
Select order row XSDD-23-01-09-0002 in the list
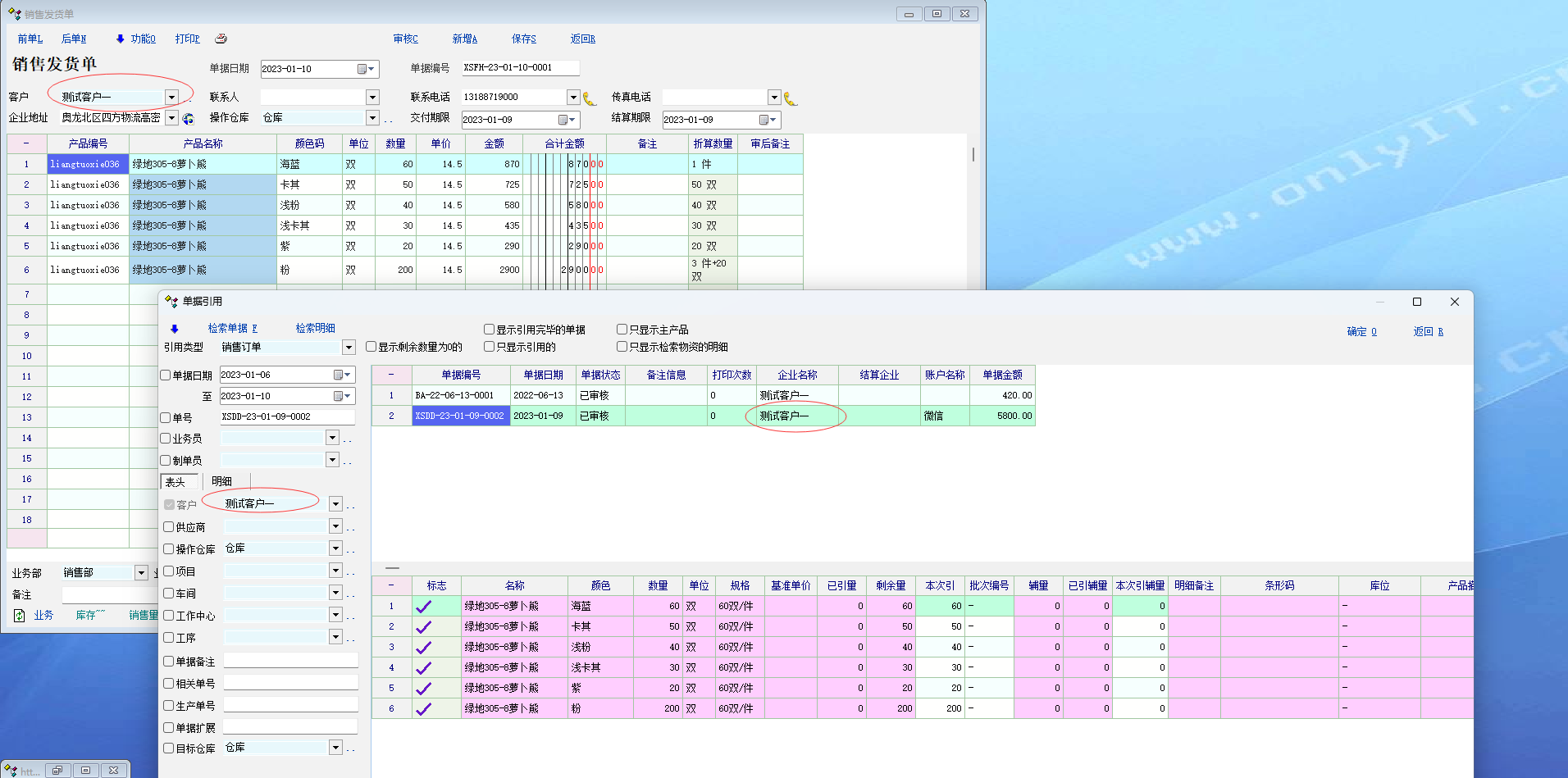pyautogui.click(x=460, y=416)
